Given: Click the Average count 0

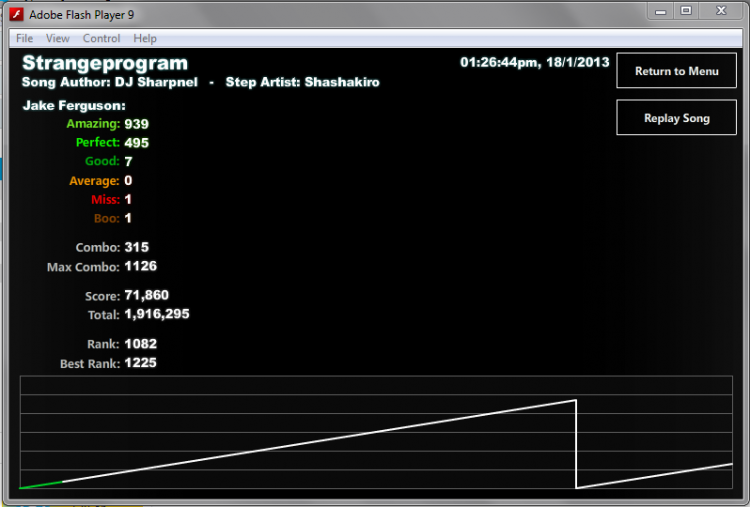Looking at the screenshot, I should click(x=128, y=180).
